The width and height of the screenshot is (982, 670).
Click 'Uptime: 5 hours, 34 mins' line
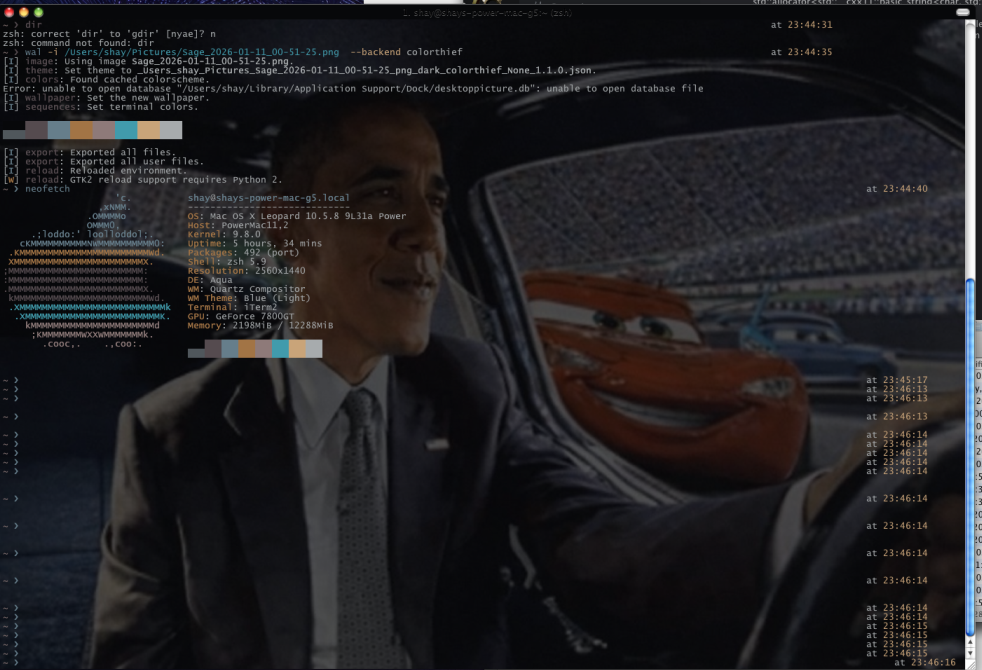(255, 244)
